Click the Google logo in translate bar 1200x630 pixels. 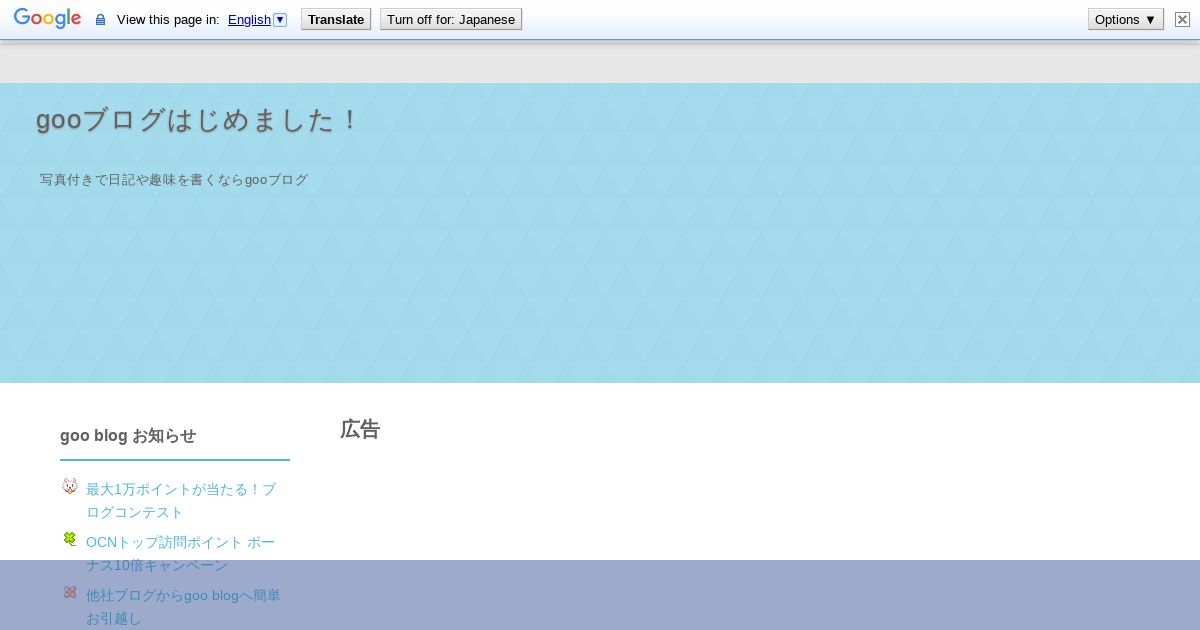(47, 19)
